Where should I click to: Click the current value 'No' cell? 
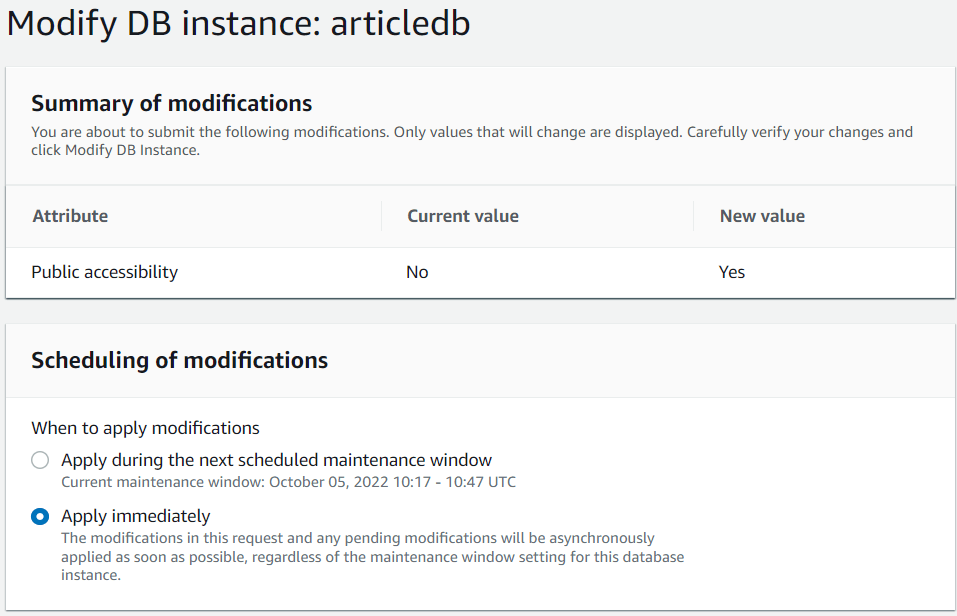click(x=417, y=272)
